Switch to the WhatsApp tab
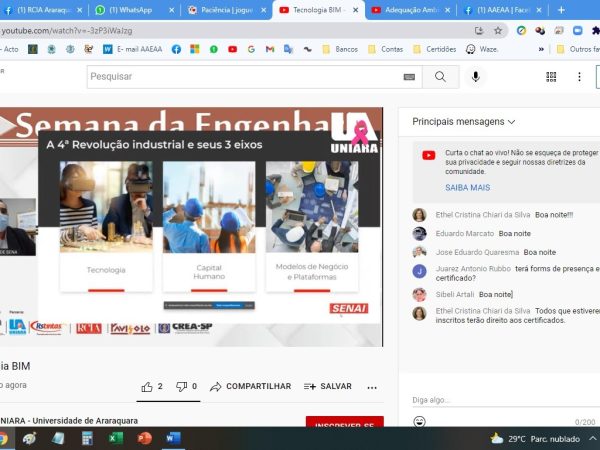 (x=132, y=10)
